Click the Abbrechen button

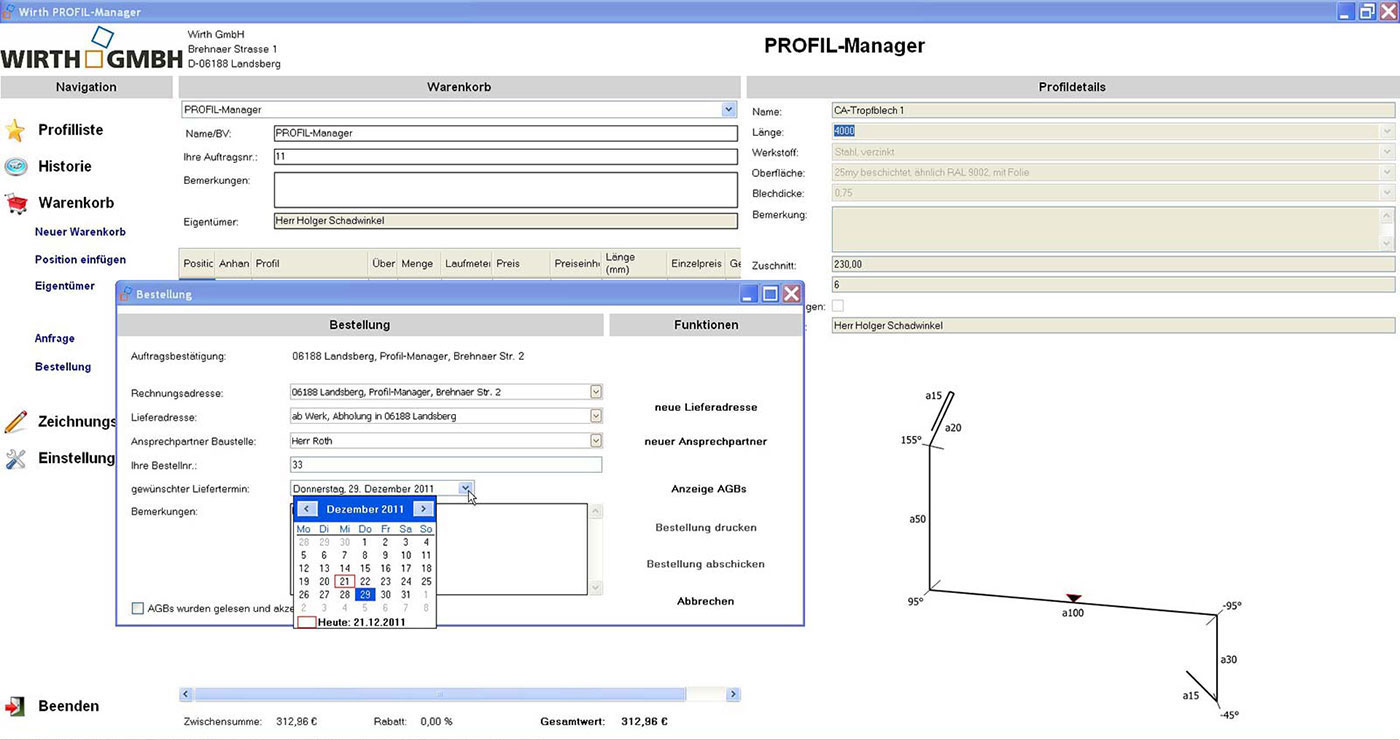pos(705,601)
